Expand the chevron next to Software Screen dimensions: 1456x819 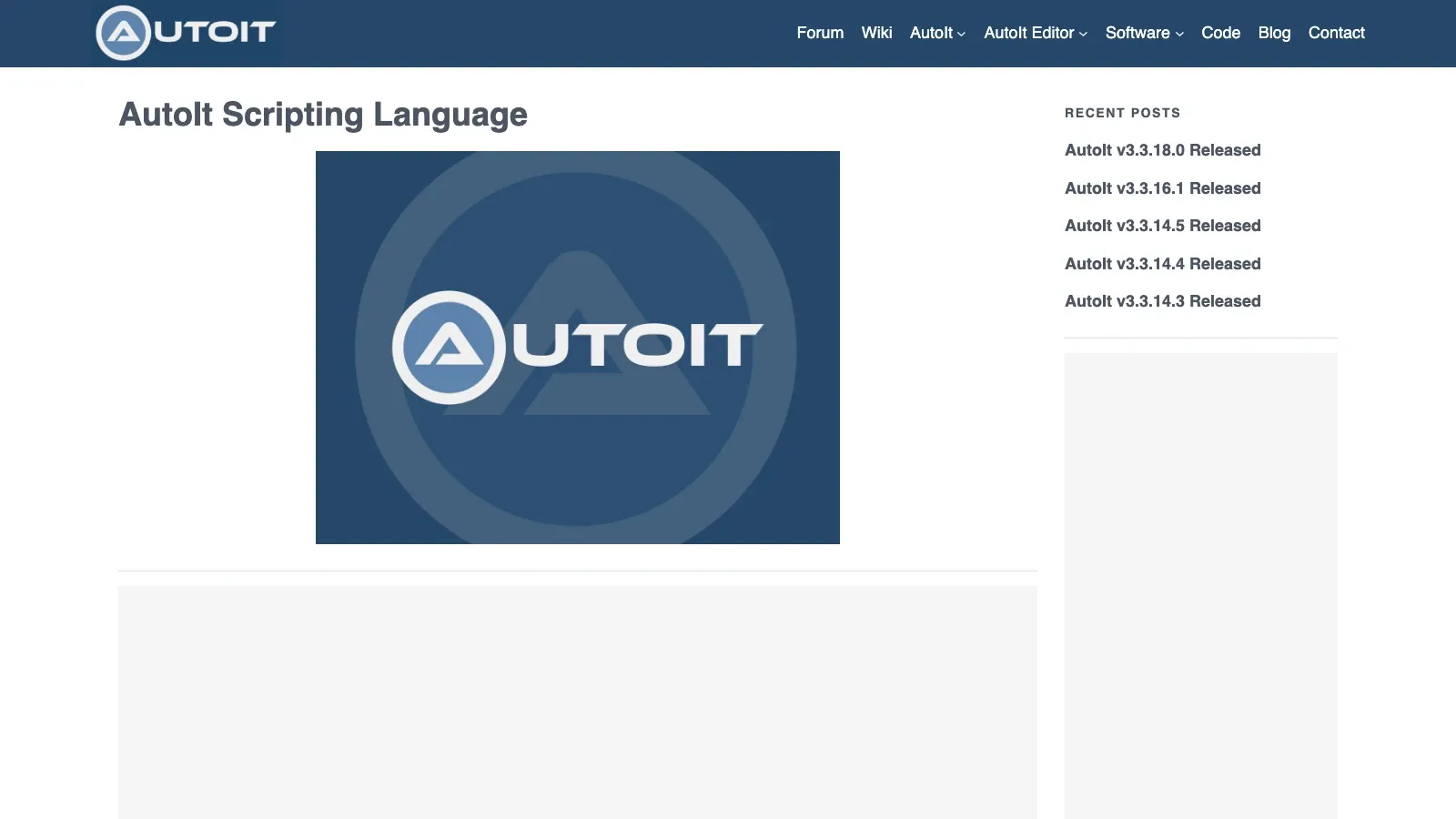pos(1179,35)
